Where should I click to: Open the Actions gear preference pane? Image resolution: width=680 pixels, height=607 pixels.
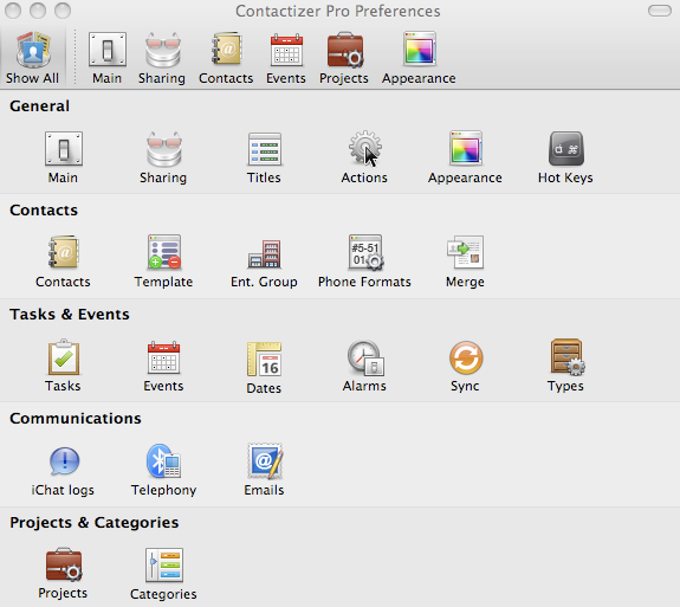(x=364, y=157)
